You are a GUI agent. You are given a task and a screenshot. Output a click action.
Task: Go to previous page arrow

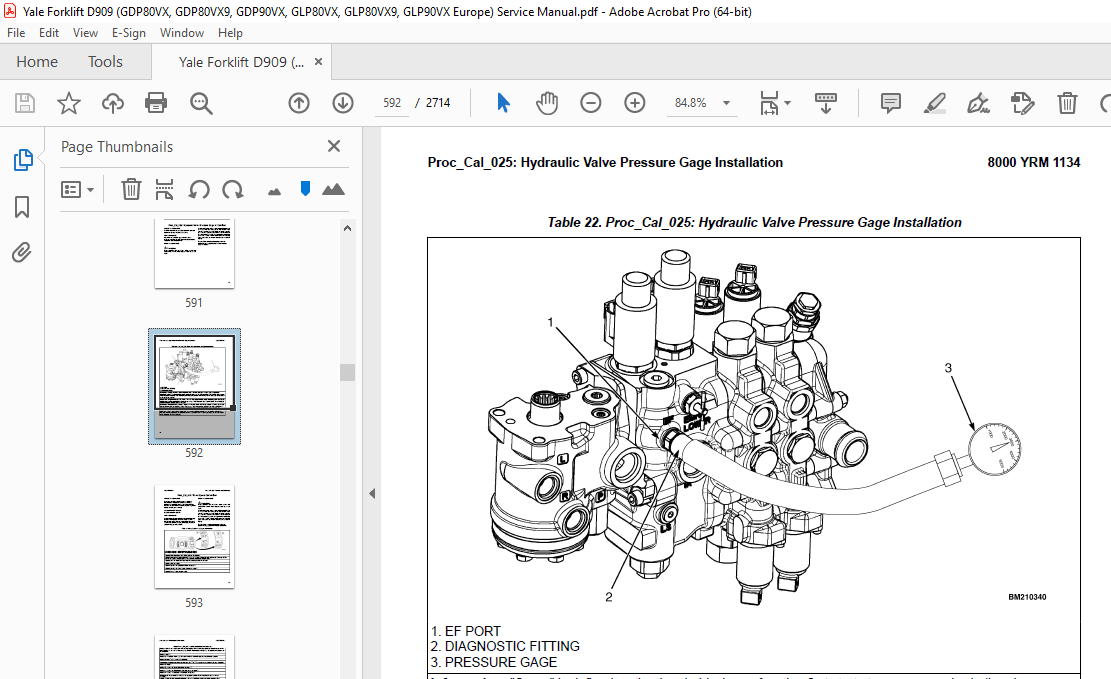[299, 103]
